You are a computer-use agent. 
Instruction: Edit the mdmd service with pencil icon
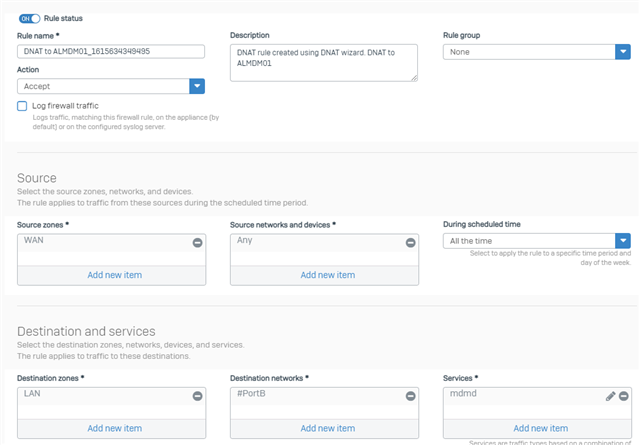click(611, 396)
